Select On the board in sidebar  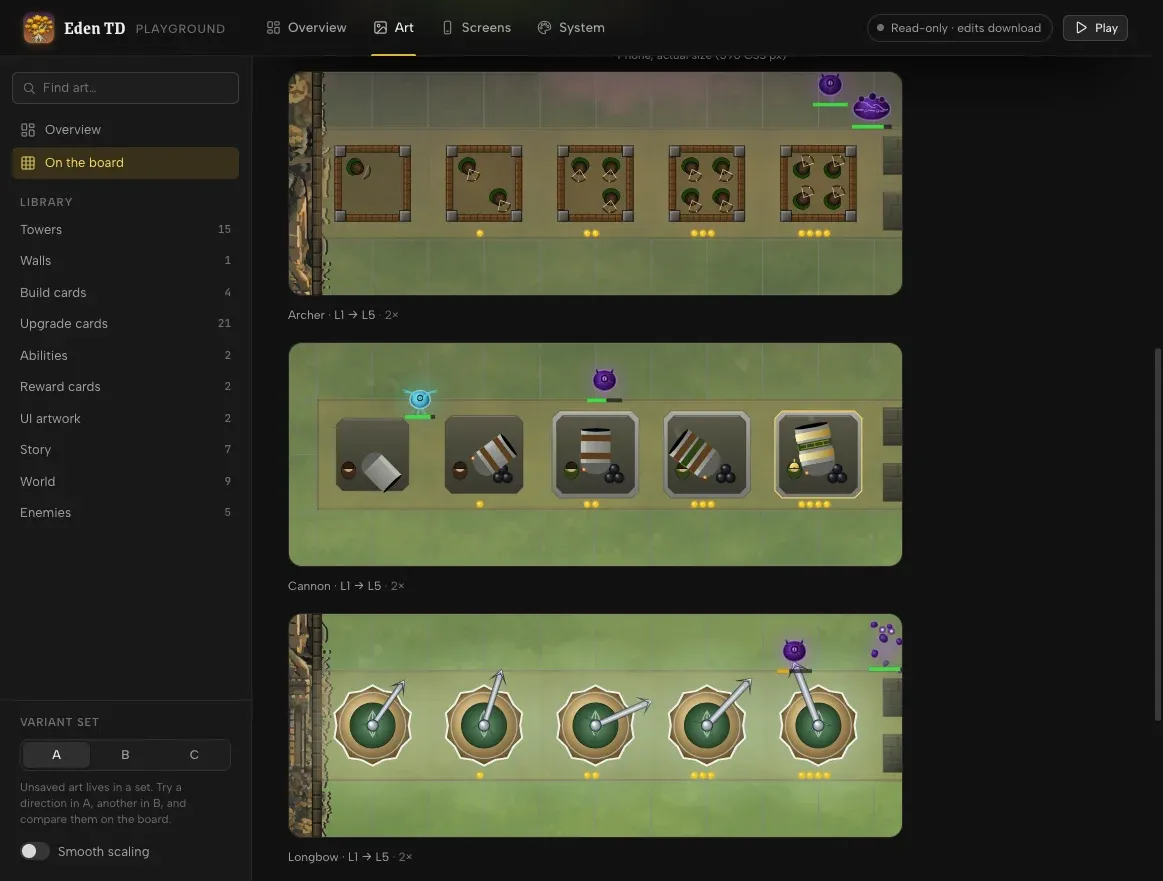coord(125,162)
